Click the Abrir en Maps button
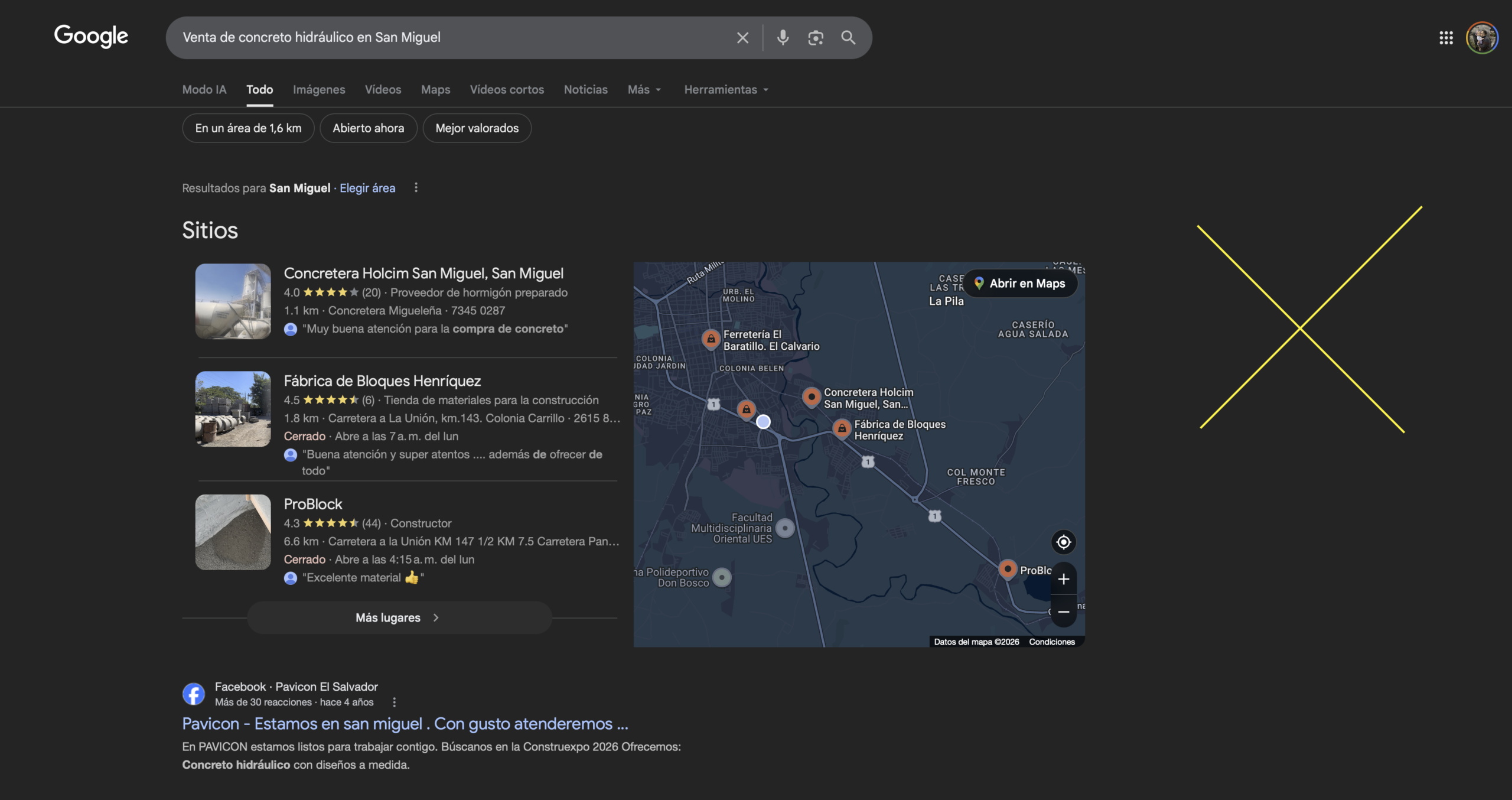This screenshot has width=1512, height=800. [x=1021, y=284]
